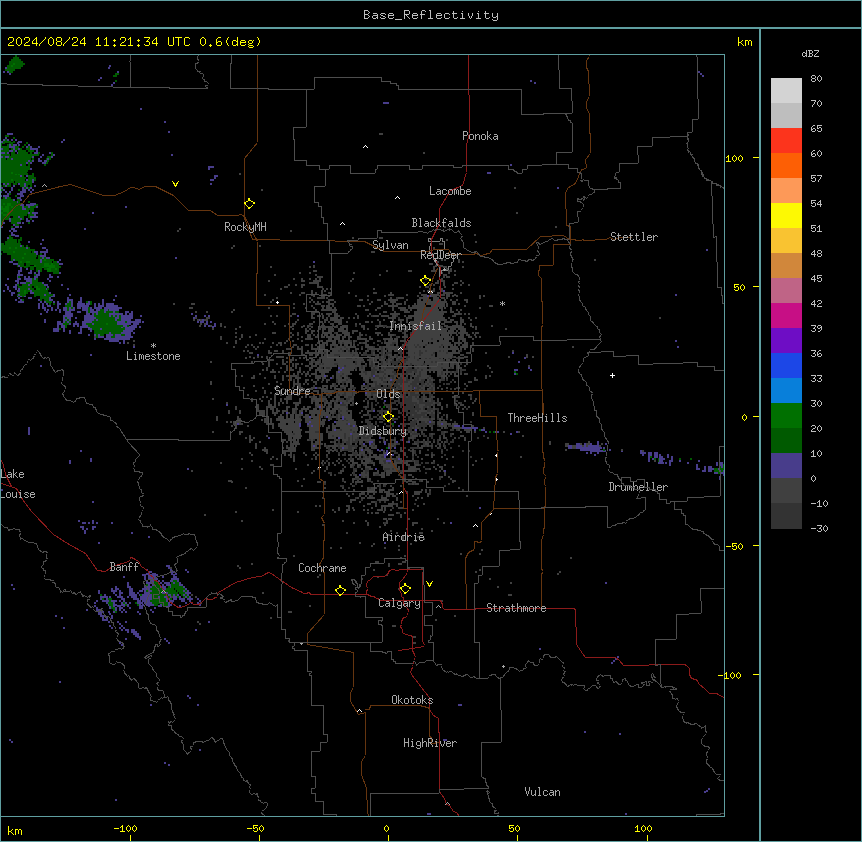
Task: Click the RockyMH label
Action: click(x=245, y=227)
